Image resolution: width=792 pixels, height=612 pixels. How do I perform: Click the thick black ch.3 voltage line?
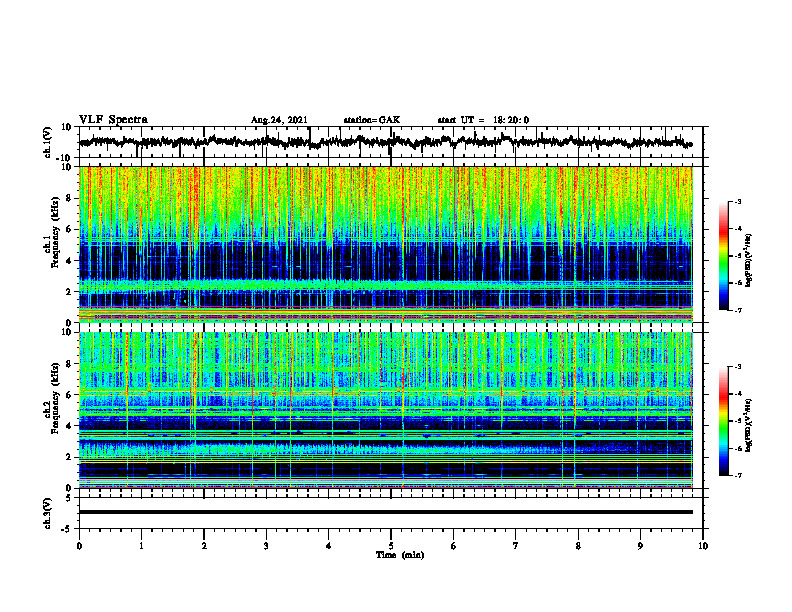coord(385,512)
